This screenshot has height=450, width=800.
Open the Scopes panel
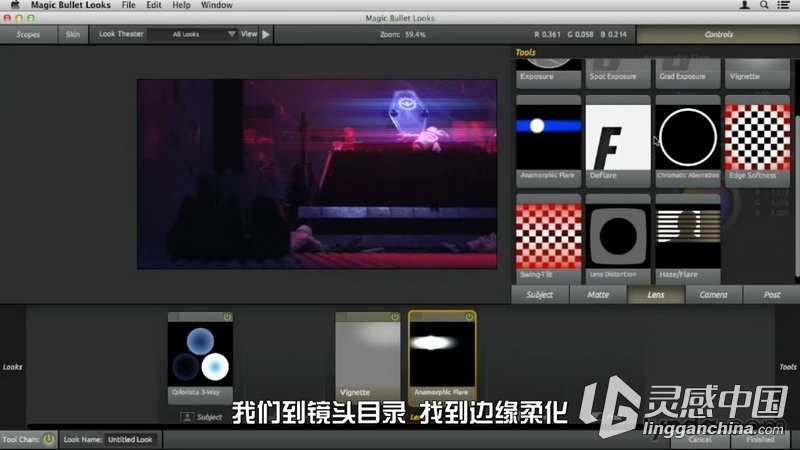coord(28,34)
